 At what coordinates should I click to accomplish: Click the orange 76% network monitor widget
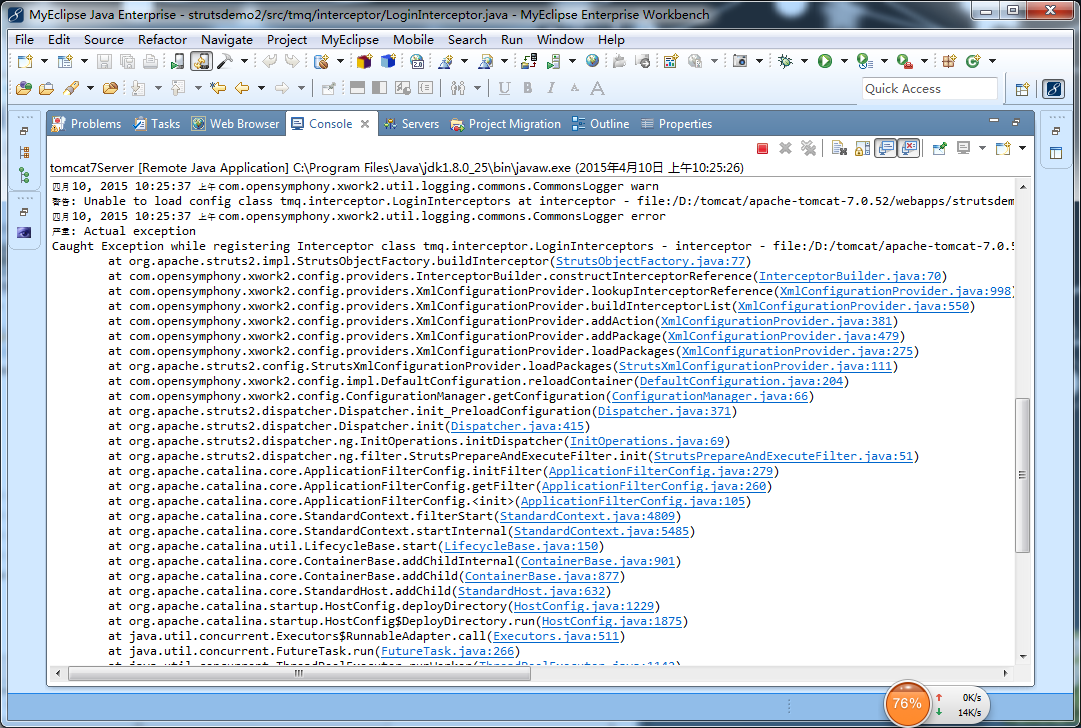pyautogui.click(x=907, y=704)
